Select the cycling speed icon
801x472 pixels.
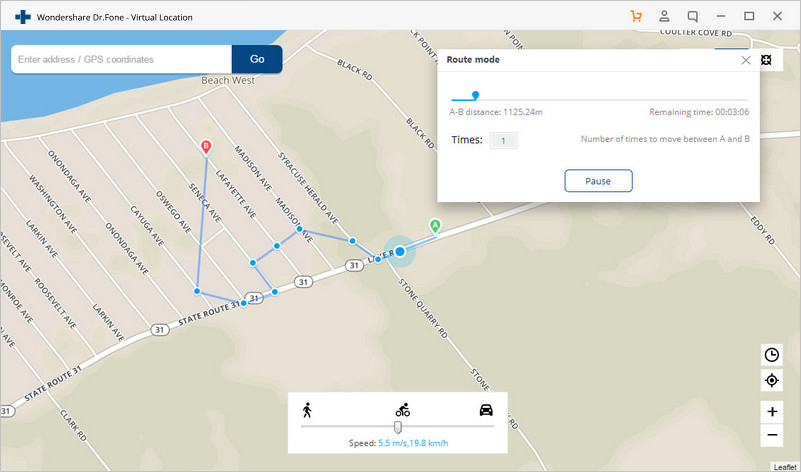(403, 410)
